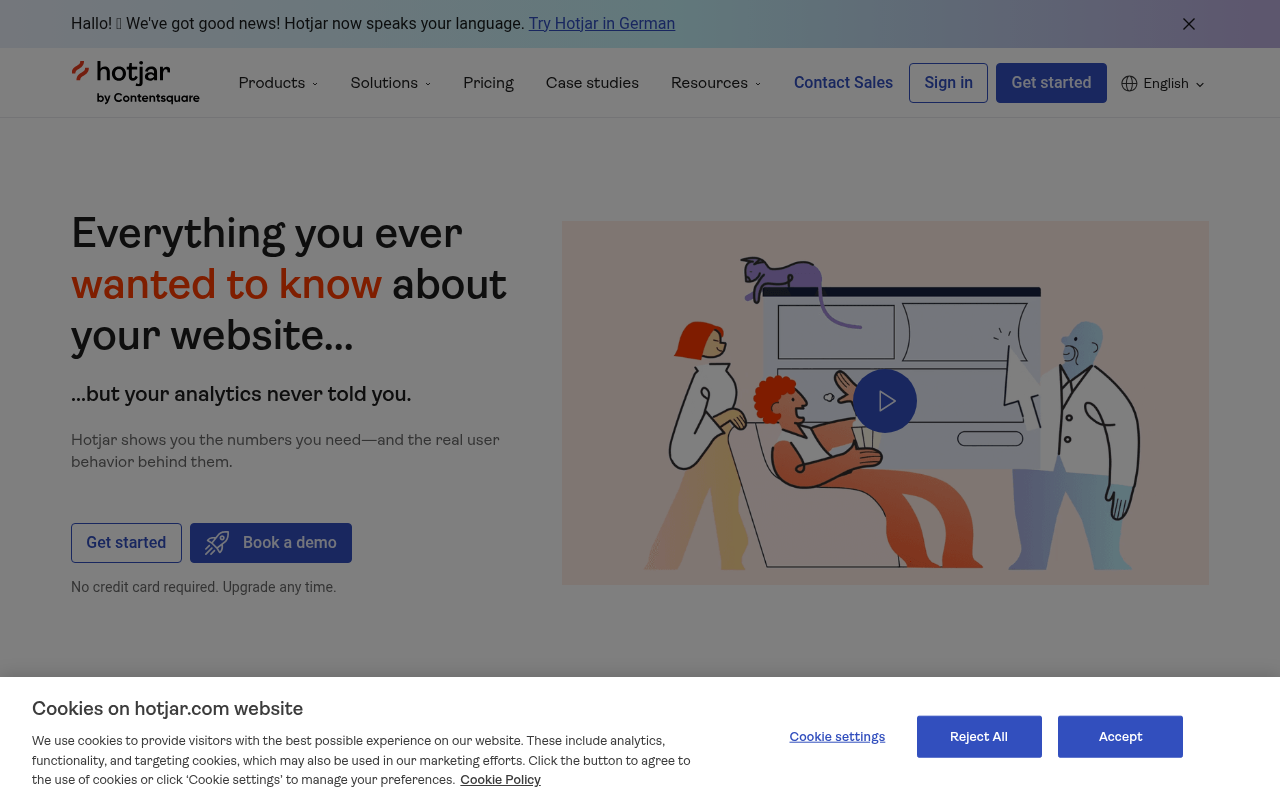
Task: Close the German language announcement banner
Action: coord(1189,24)
